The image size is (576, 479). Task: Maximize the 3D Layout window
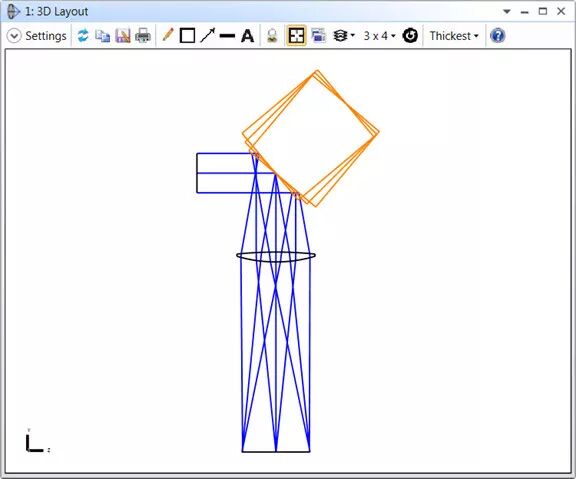coord(543,11)
